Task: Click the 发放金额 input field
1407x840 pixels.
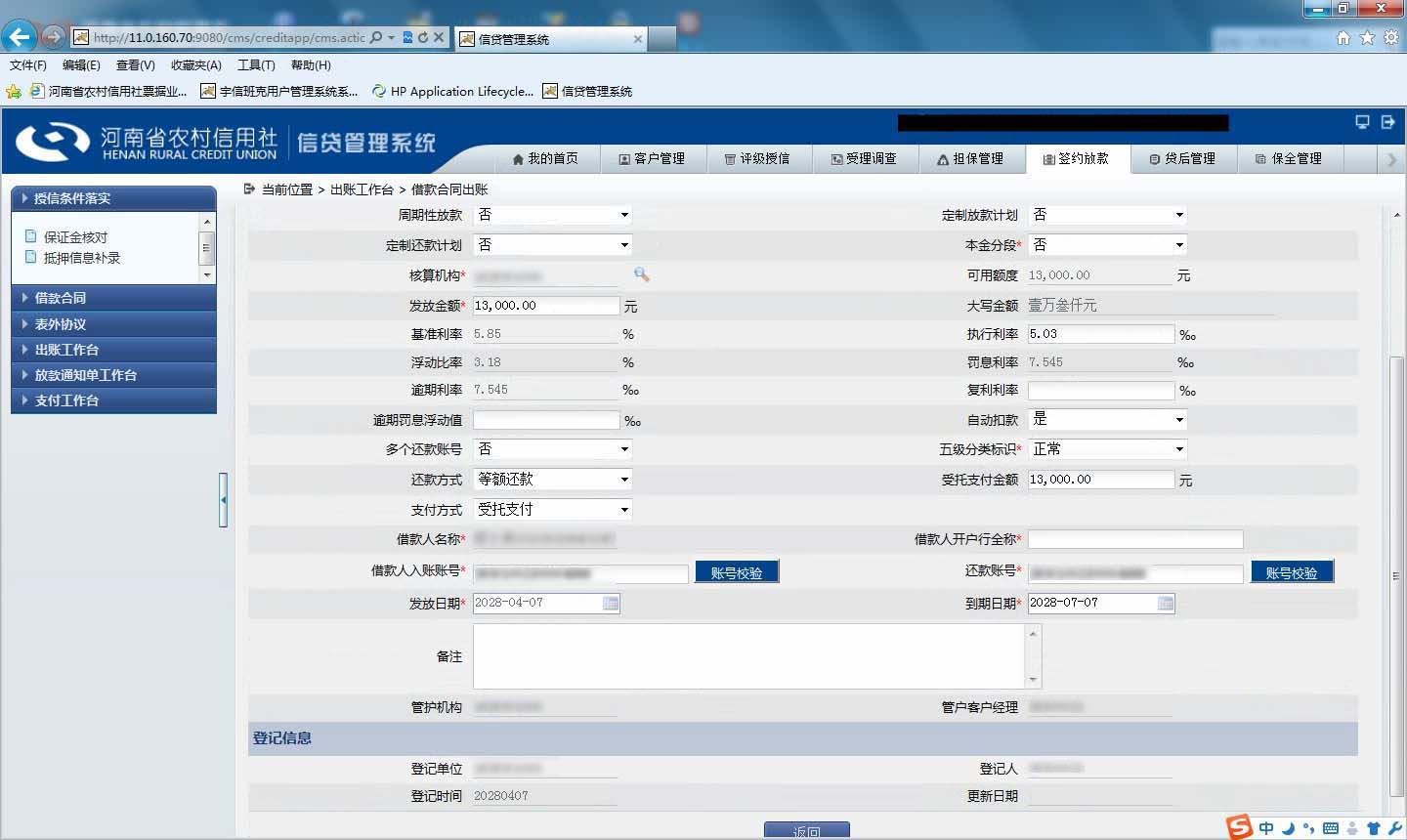Action: click(x=546, y=306)
